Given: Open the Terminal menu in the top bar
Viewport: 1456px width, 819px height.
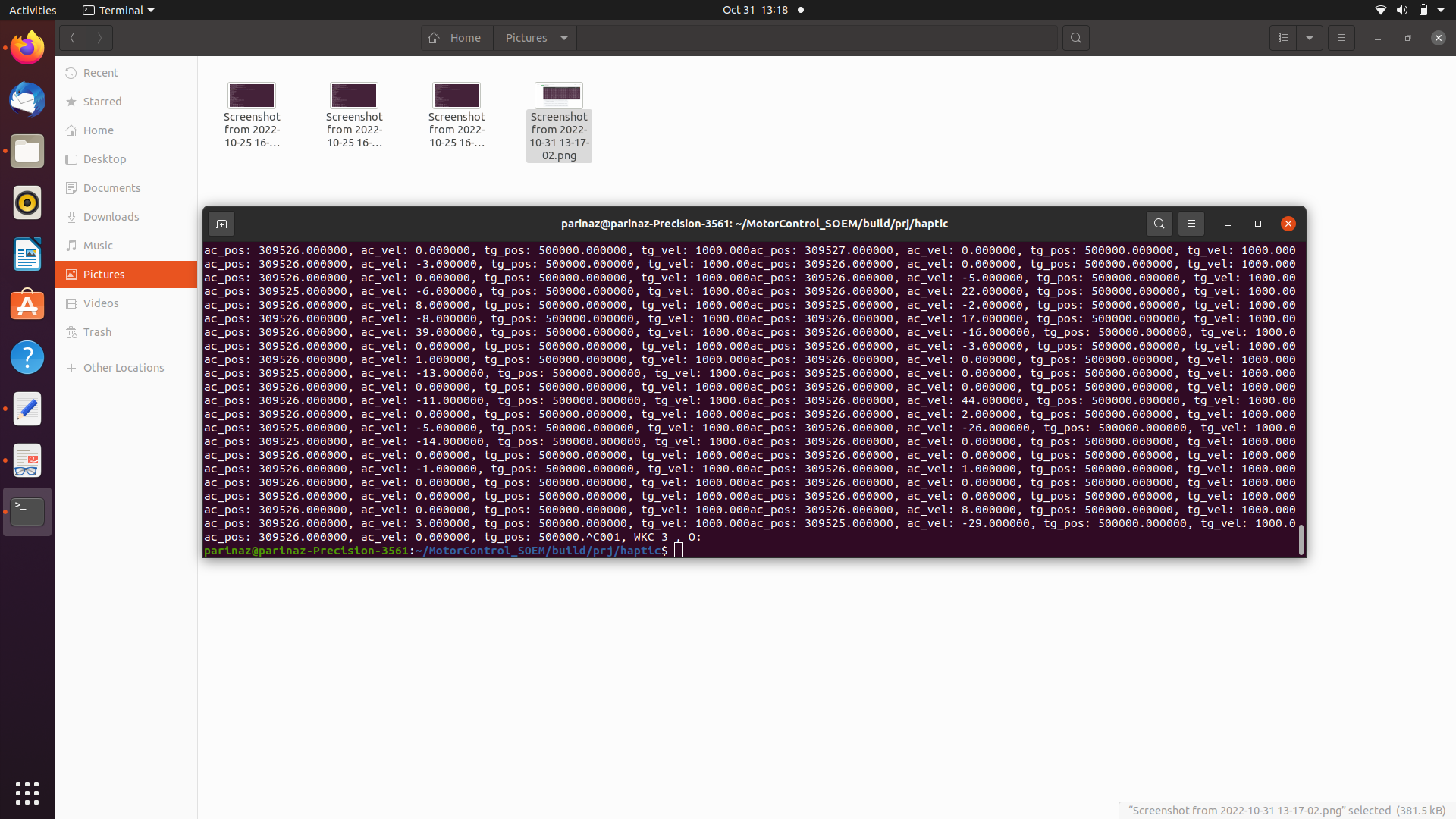Looking at the screenshot, I should pos(118,10).
